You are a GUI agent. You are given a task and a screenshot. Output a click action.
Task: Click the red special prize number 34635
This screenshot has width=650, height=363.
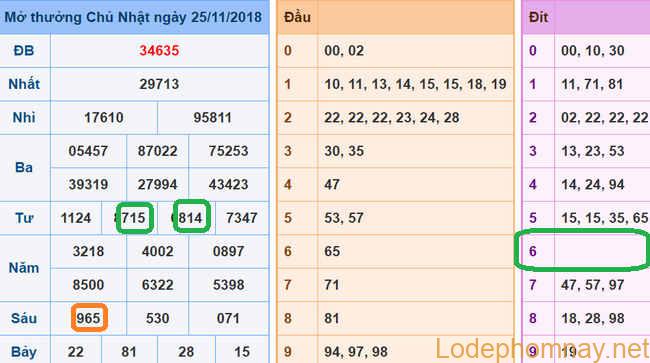pyautogui.click(x=159, y=51)
